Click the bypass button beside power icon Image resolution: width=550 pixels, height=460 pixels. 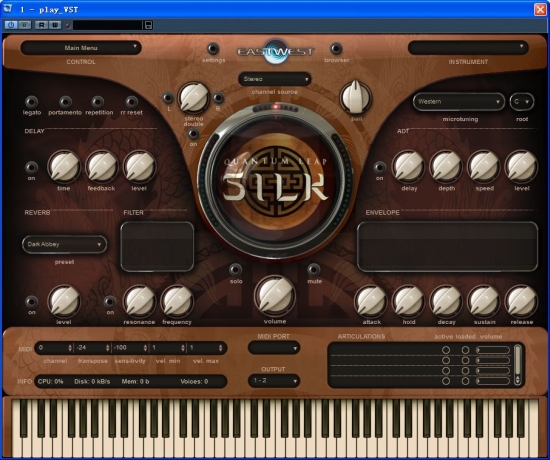tap(24, 25)
